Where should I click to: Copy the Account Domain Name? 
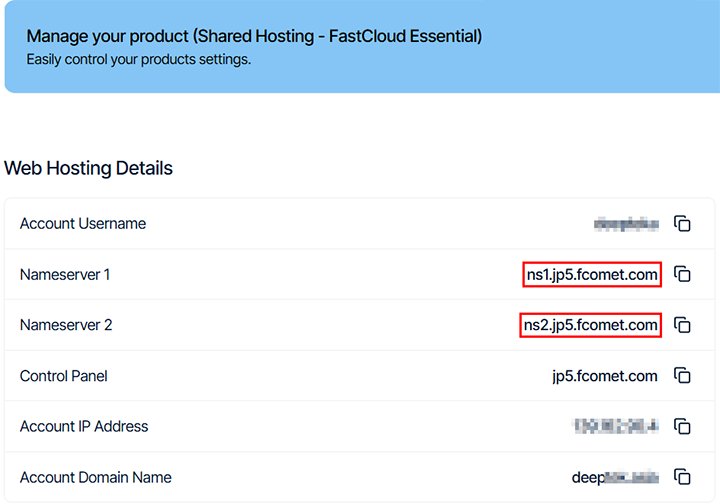tap(682, 477)
